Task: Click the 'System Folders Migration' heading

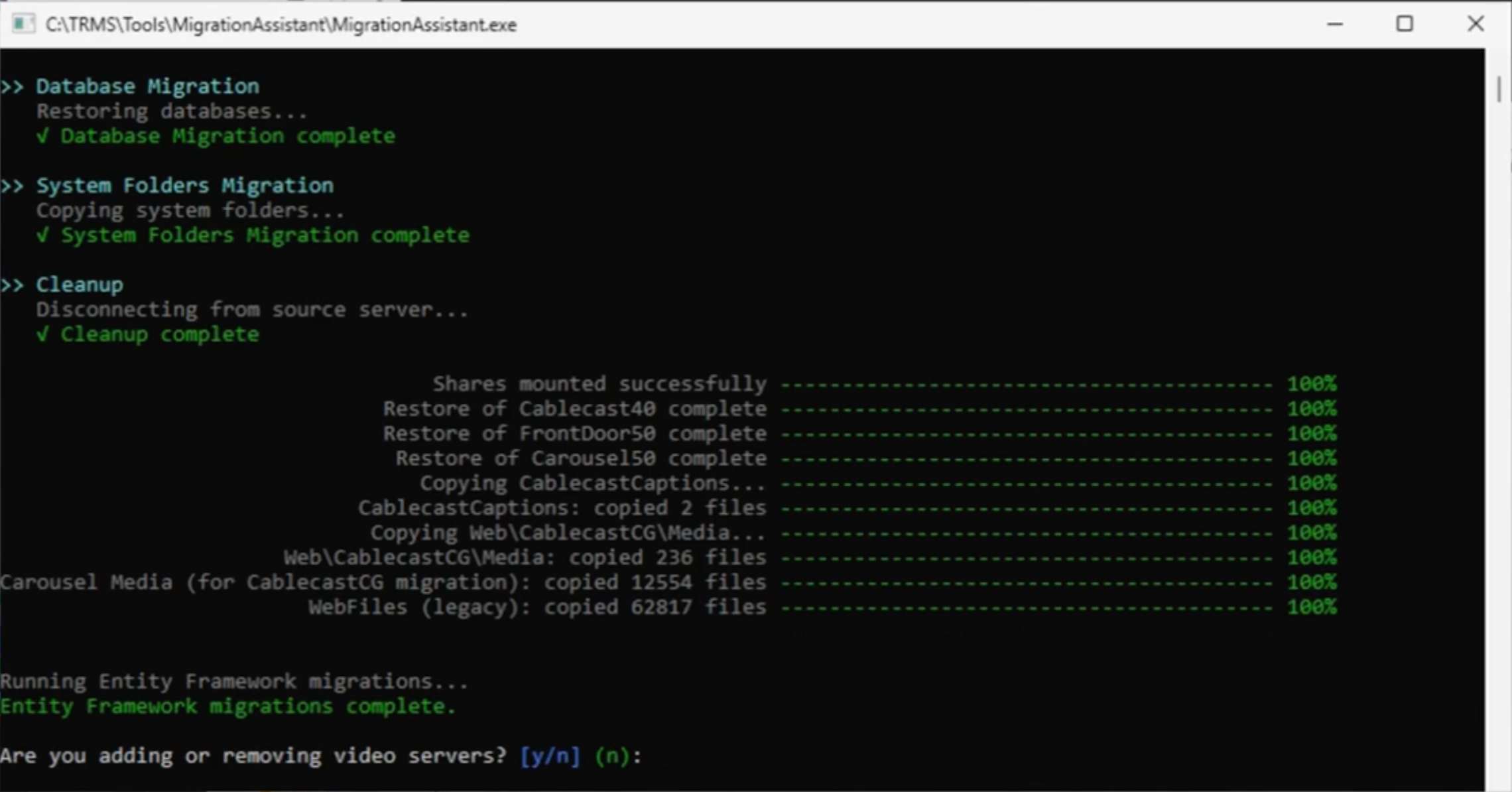Action: pyautogui.click(x=185, y=185)
